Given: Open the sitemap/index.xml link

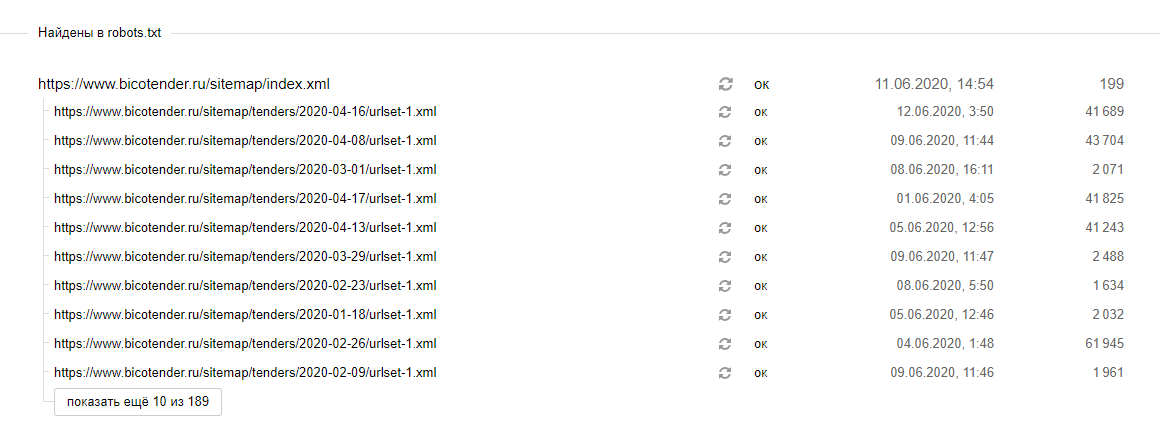Looking at the screenshot, I should coord(184,84).
